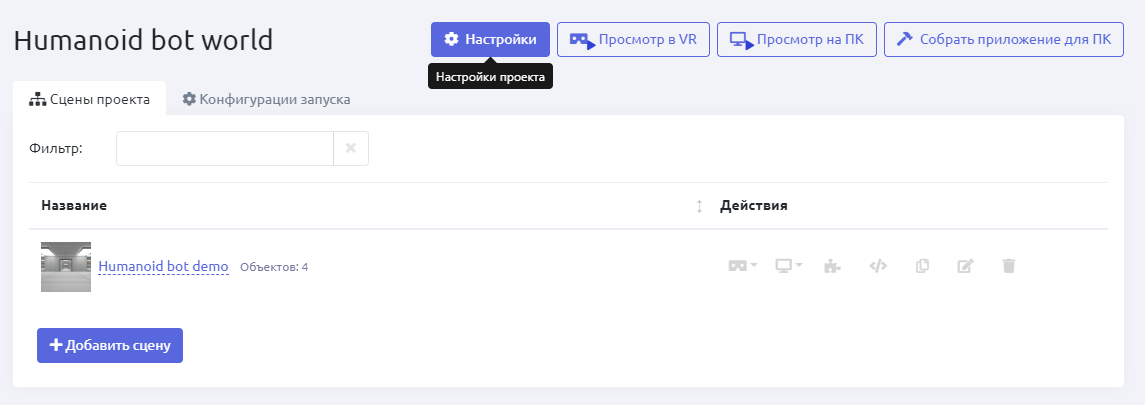Switch to the Сцены проекта tab
1145x405 pixels.
pos(90,99)
